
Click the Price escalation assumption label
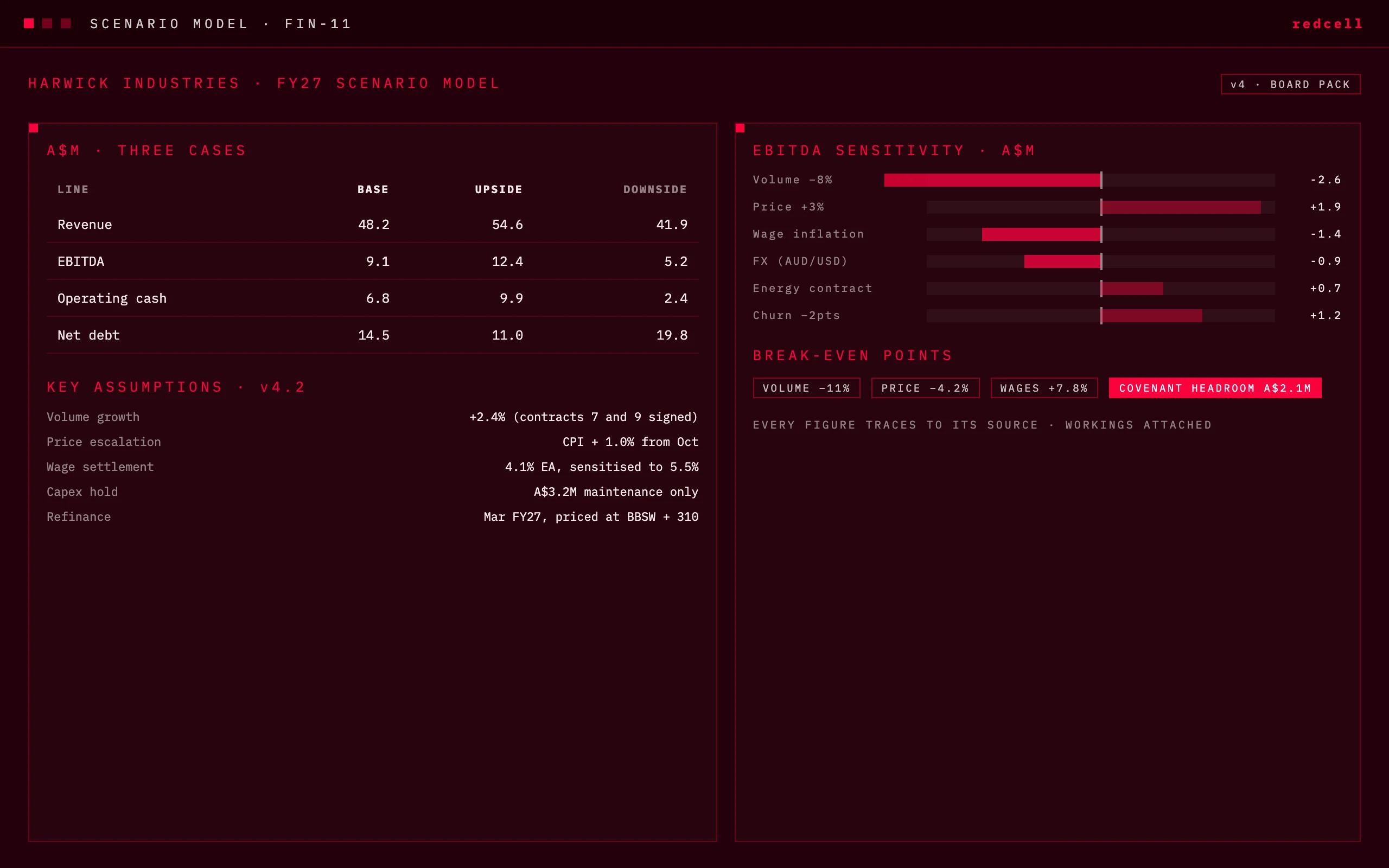(x=104, y=442)
